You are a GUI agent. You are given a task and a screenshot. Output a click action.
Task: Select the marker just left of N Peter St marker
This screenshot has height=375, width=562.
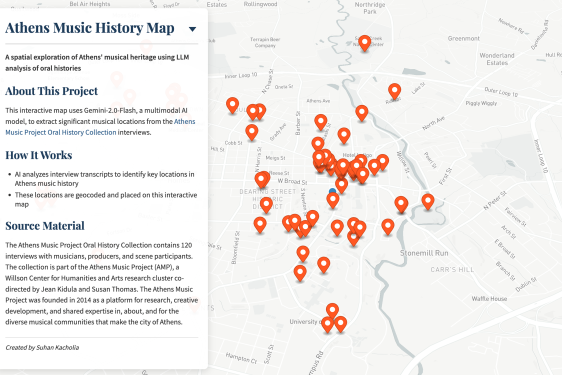pyautogui.click(x=401, y=205)
